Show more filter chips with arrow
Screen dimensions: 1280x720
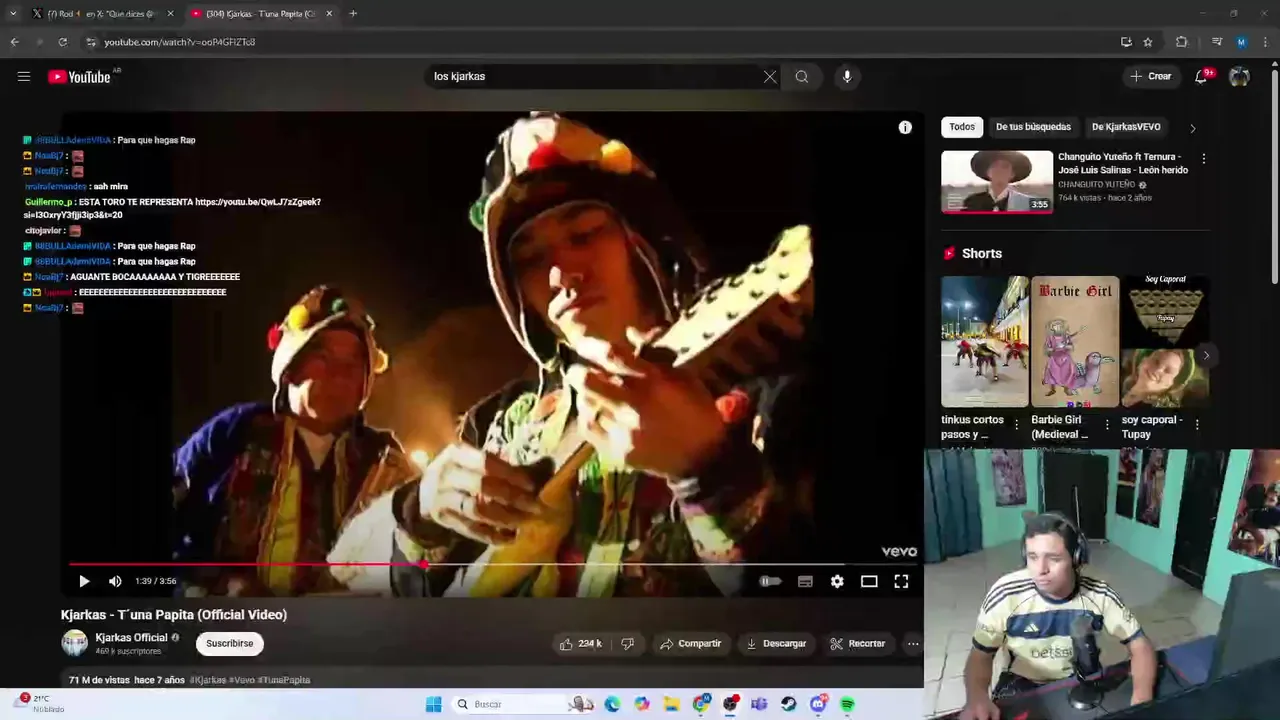point(1192,128)
